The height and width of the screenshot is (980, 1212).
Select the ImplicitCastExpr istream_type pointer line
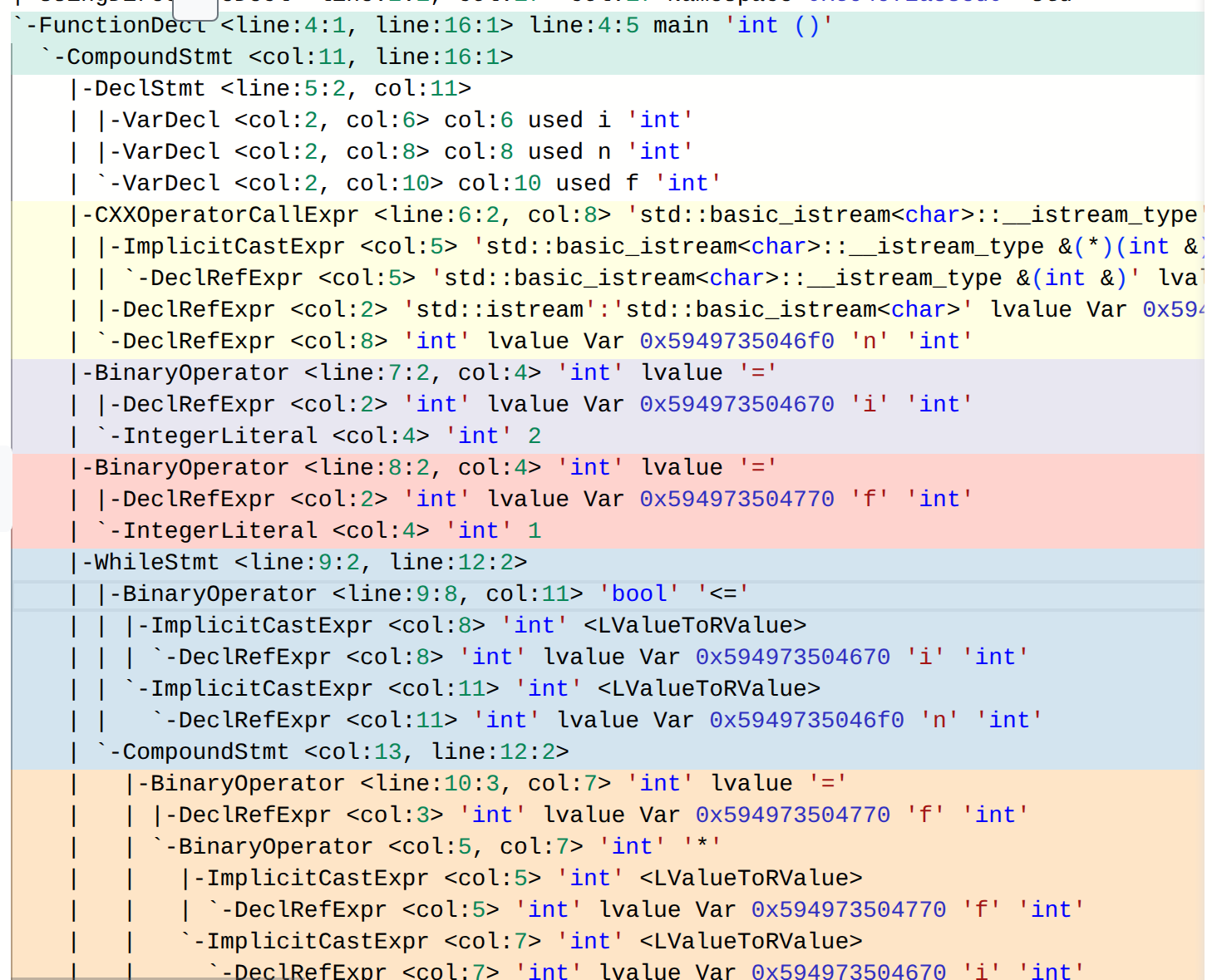click(x=234, y=247)
